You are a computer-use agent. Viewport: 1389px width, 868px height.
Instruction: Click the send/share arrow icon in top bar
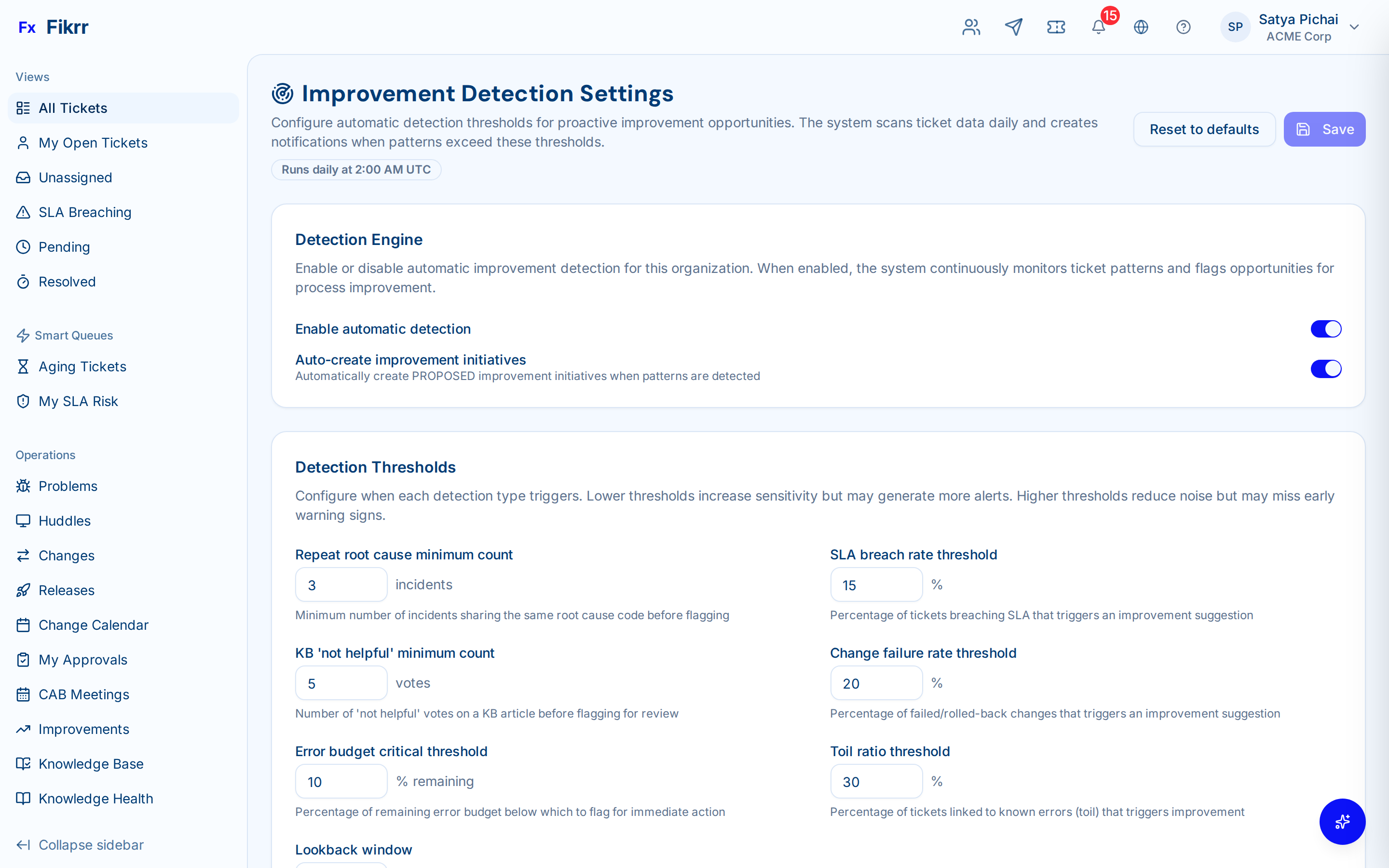point(1014,27)
